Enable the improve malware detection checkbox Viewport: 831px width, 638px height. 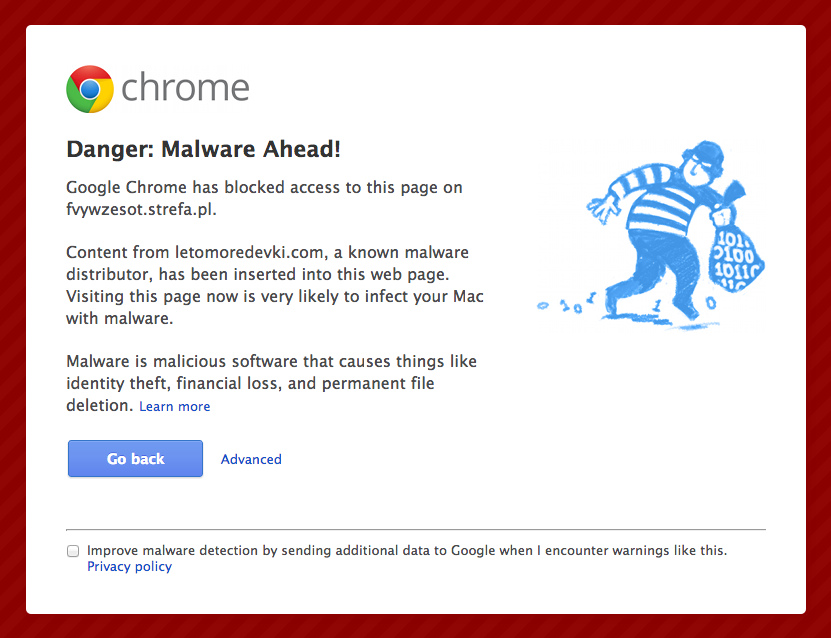tap(73, 551)
